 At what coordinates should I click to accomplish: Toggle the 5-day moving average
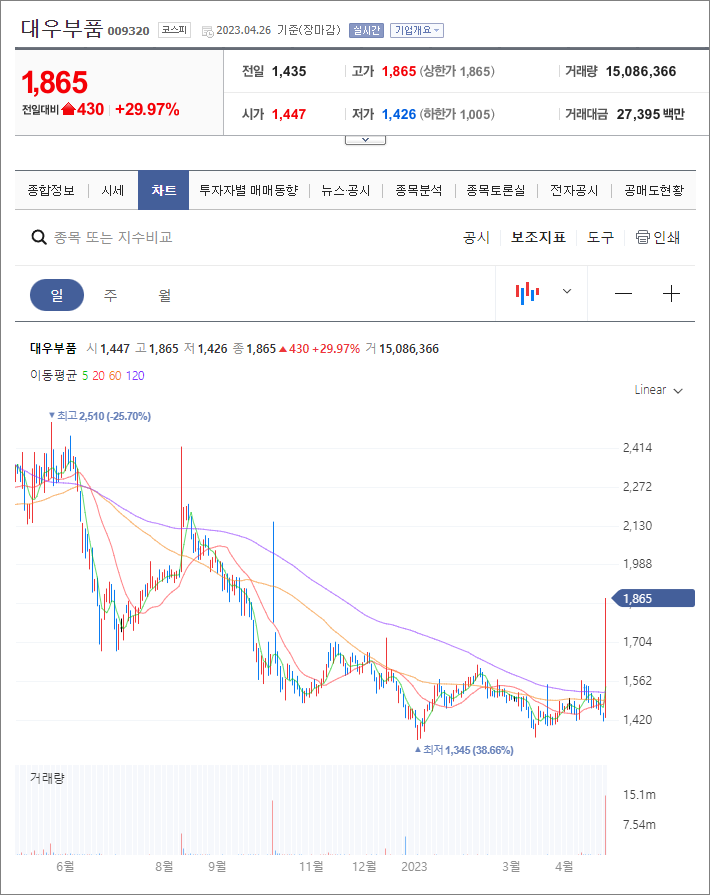click(x=85, y=376)
